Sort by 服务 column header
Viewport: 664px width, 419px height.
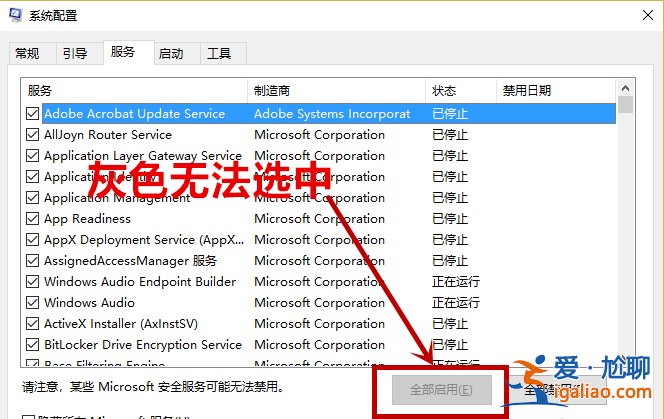(x=134, y=90)
